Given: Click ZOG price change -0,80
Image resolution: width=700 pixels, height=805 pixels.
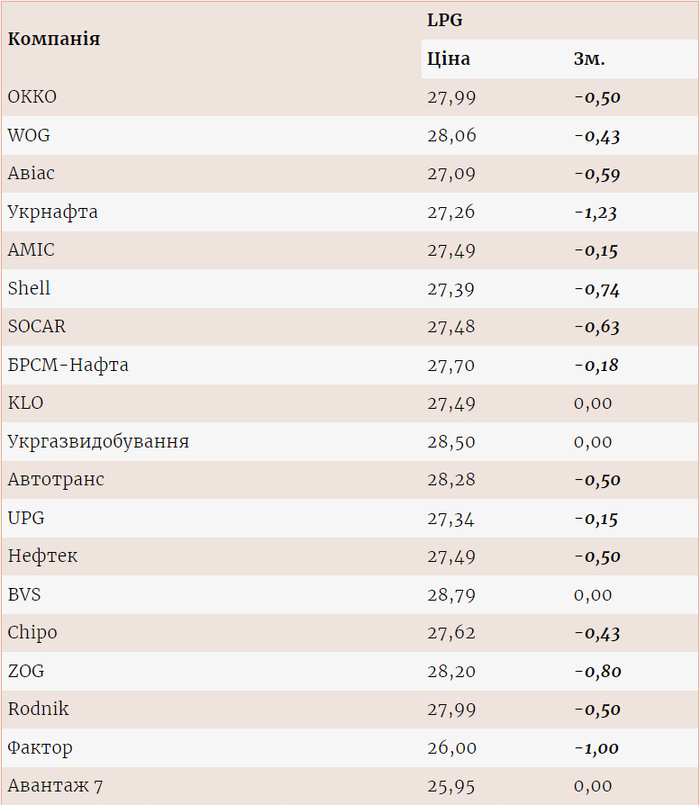Looking at the screenshot, I should pos(597,671).
